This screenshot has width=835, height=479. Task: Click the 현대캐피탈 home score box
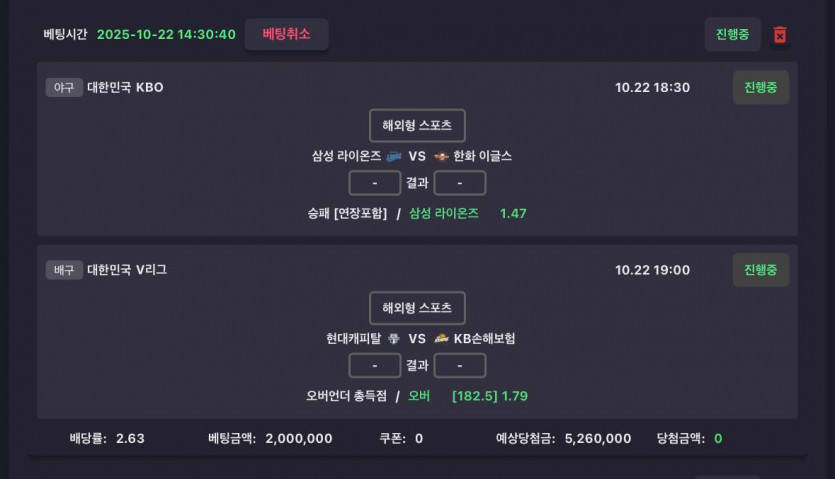(x=374, y=365)
